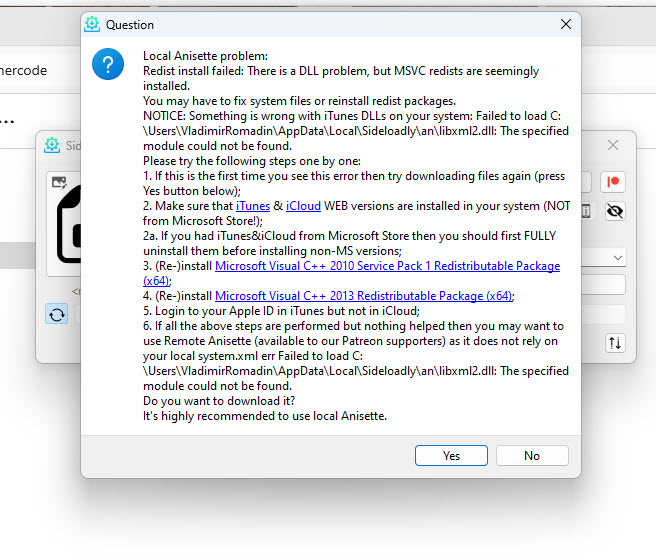Click the "Local Anisette problem:" heading text

pyautogui.click(x=205, y=56)
